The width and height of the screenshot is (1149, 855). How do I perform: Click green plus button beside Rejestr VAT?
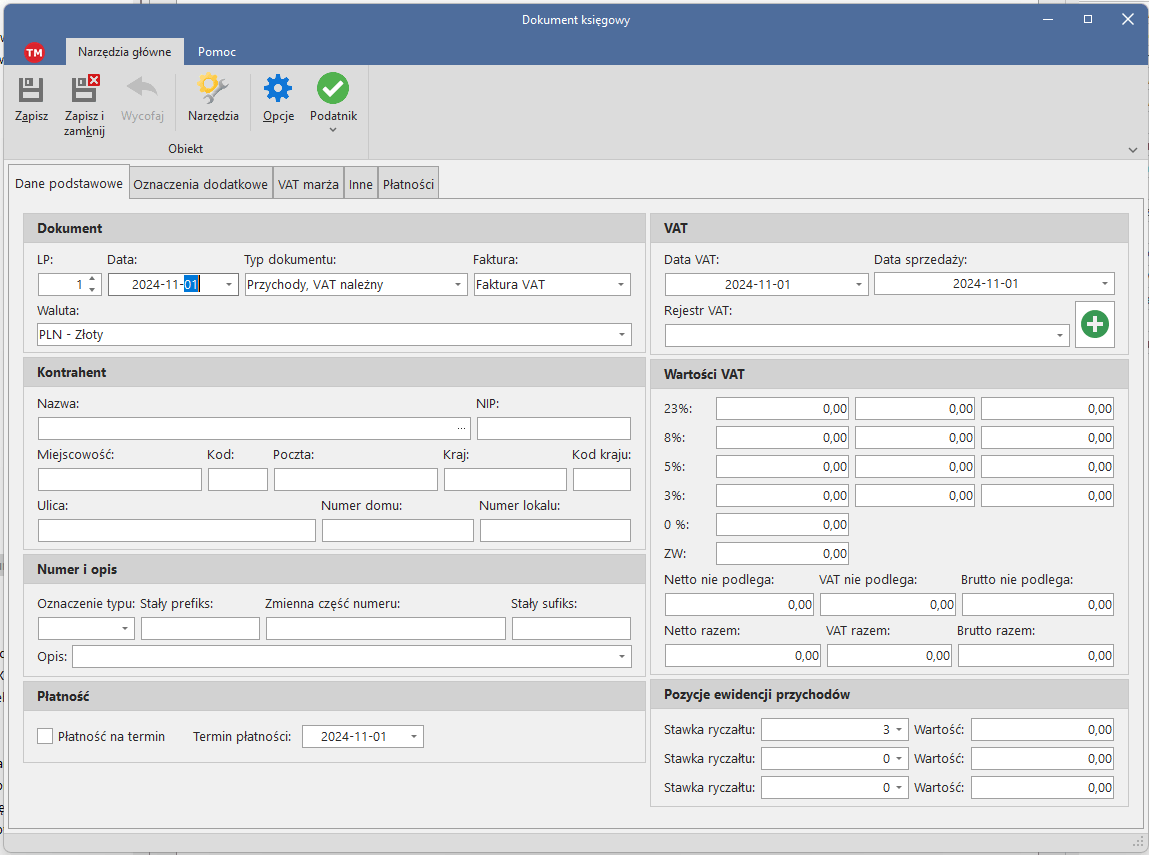click(x=1095, y=325)
